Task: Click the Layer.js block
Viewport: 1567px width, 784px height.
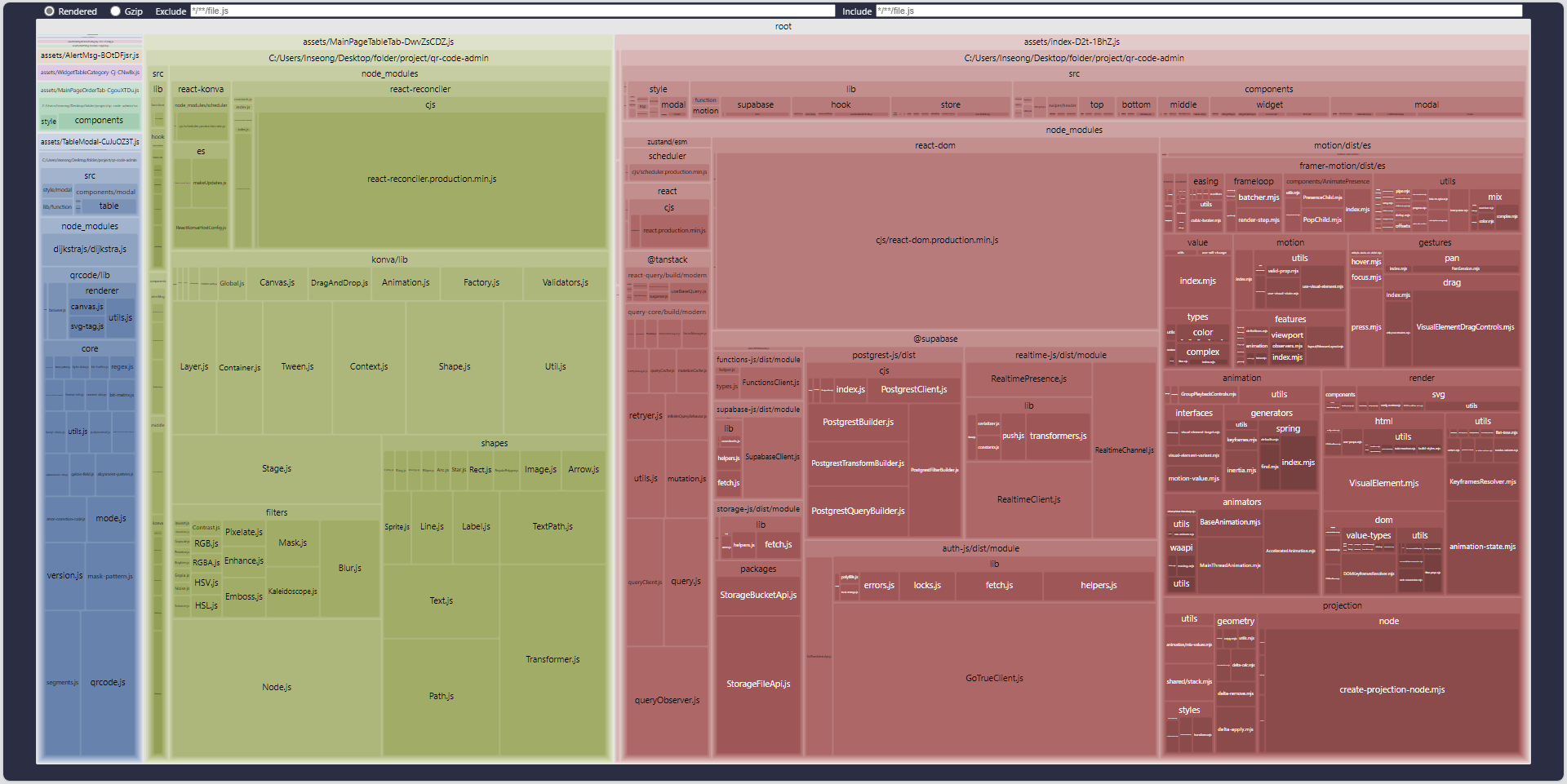Action: click(194, 367)
